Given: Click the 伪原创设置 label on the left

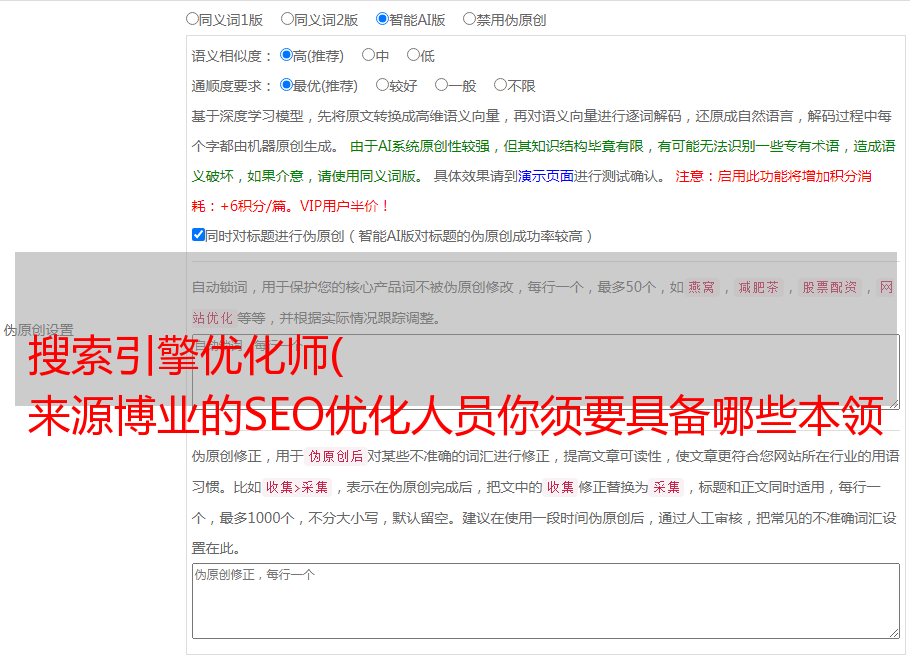Looking at the screenshot, I should (38, 330).
